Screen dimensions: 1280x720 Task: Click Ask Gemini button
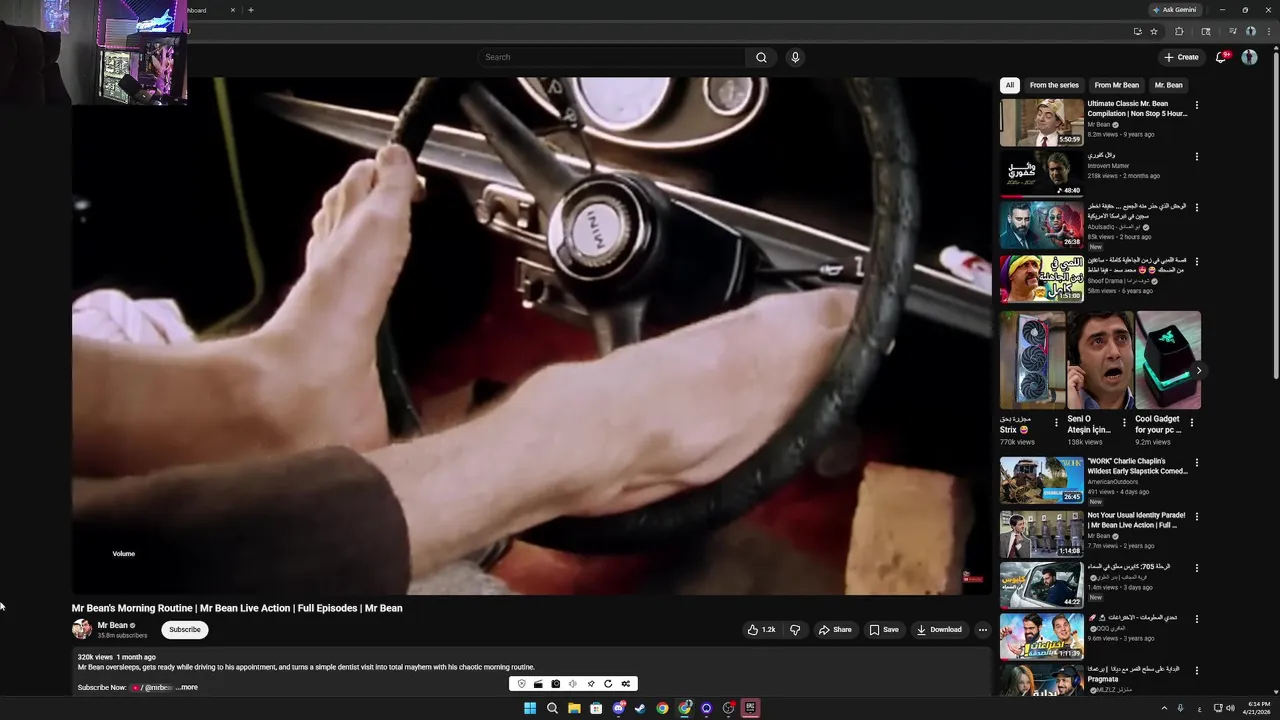[x=1174, y=10]
